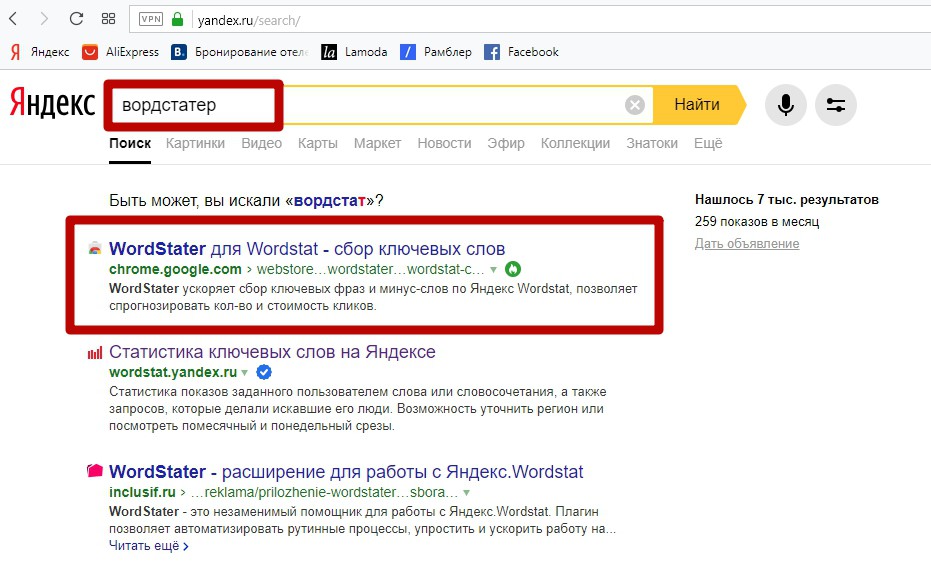931x571 pixels.
Task: Go back with the browser back arrow
Action: pos(14,19)
